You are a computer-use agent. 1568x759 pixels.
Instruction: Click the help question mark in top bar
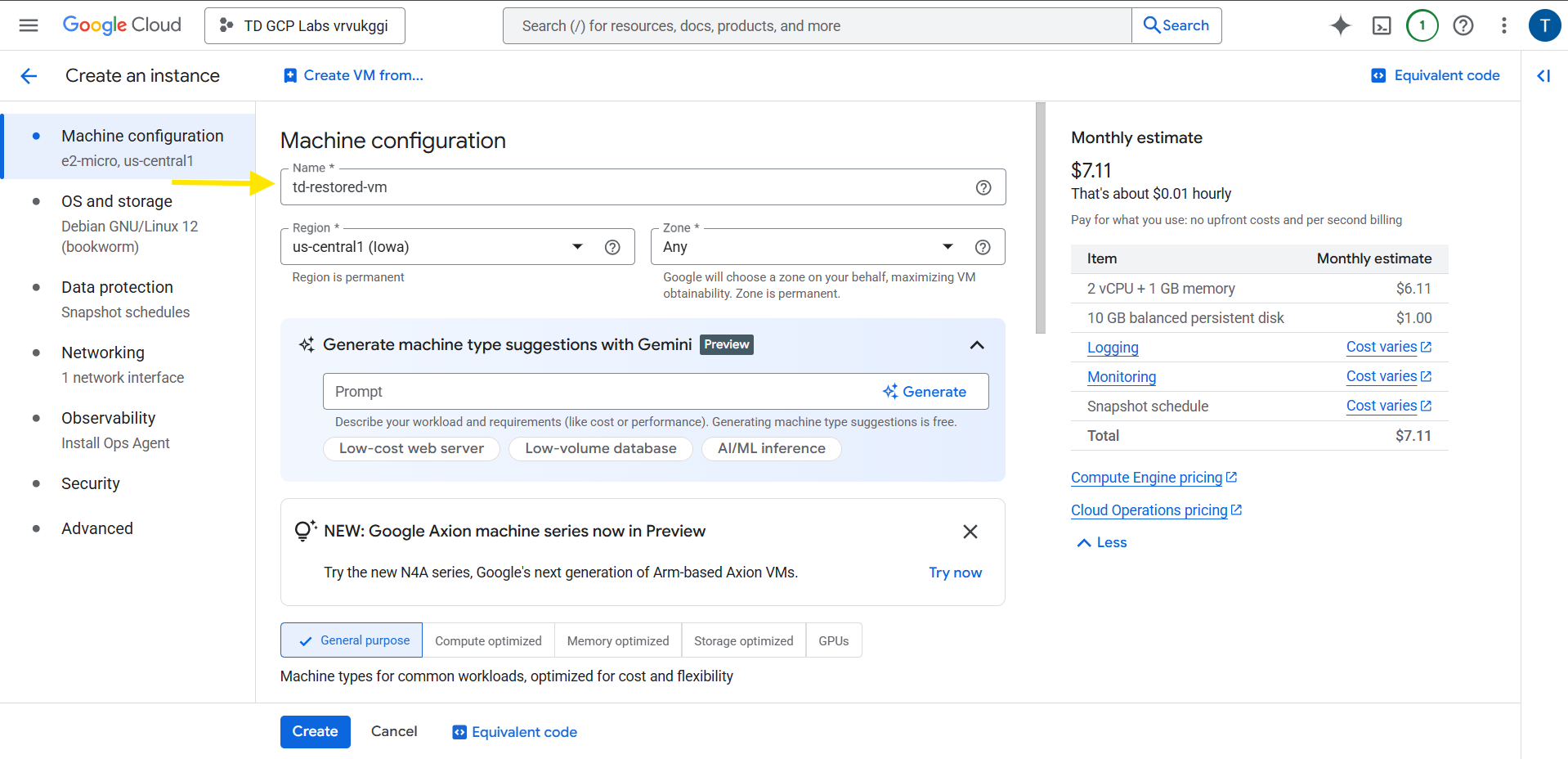(1463, 25)
